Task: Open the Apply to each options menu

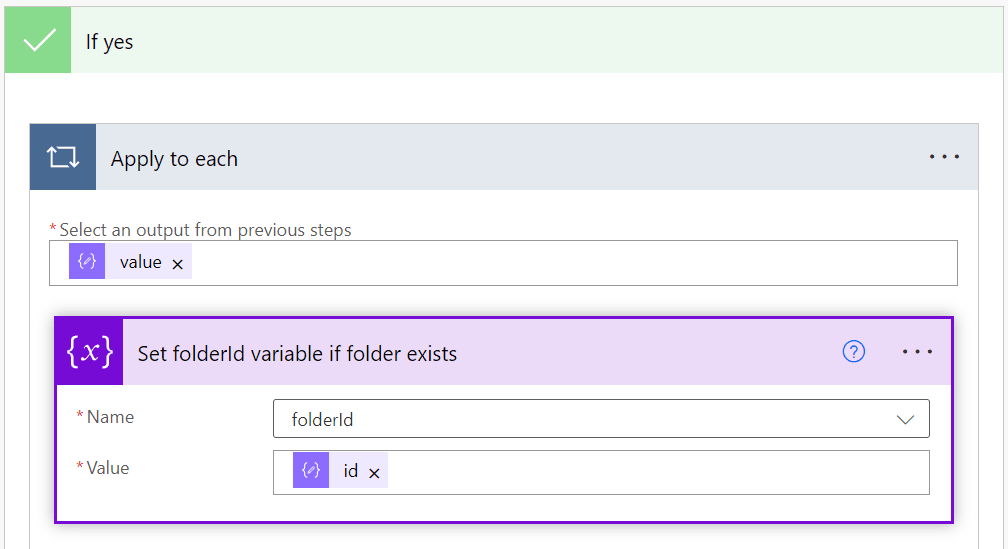Action: [x=944, y=157]
